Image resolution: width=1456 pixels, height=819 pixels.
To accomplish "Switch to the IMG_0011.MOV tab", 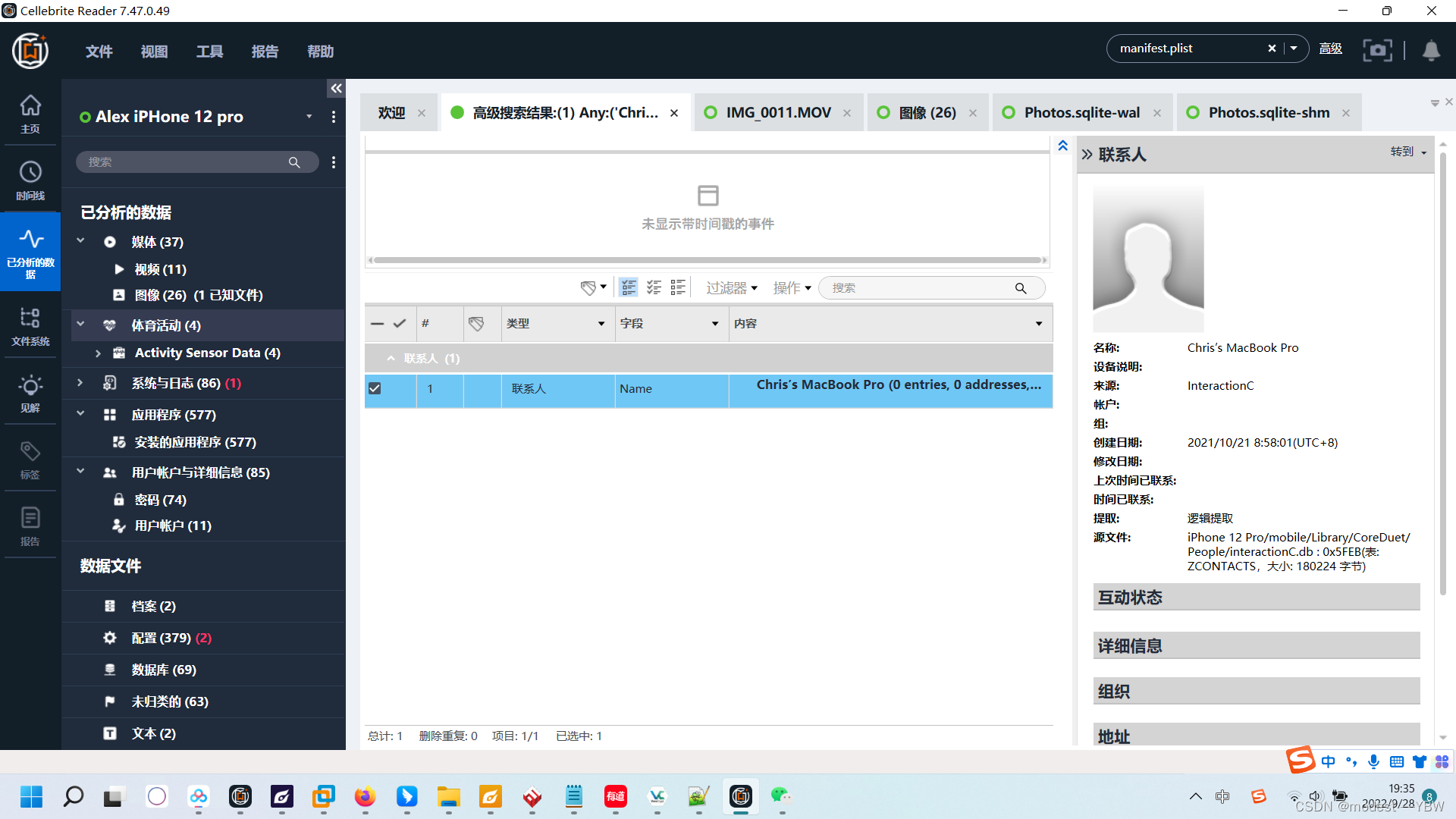I will 778,113.
